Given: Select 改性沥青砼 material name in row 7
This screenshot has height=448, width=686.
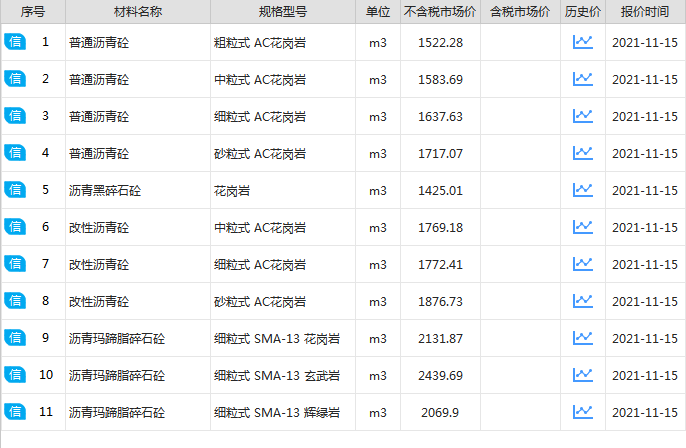Looking at the screenshot, I should (x=99, y=265).
